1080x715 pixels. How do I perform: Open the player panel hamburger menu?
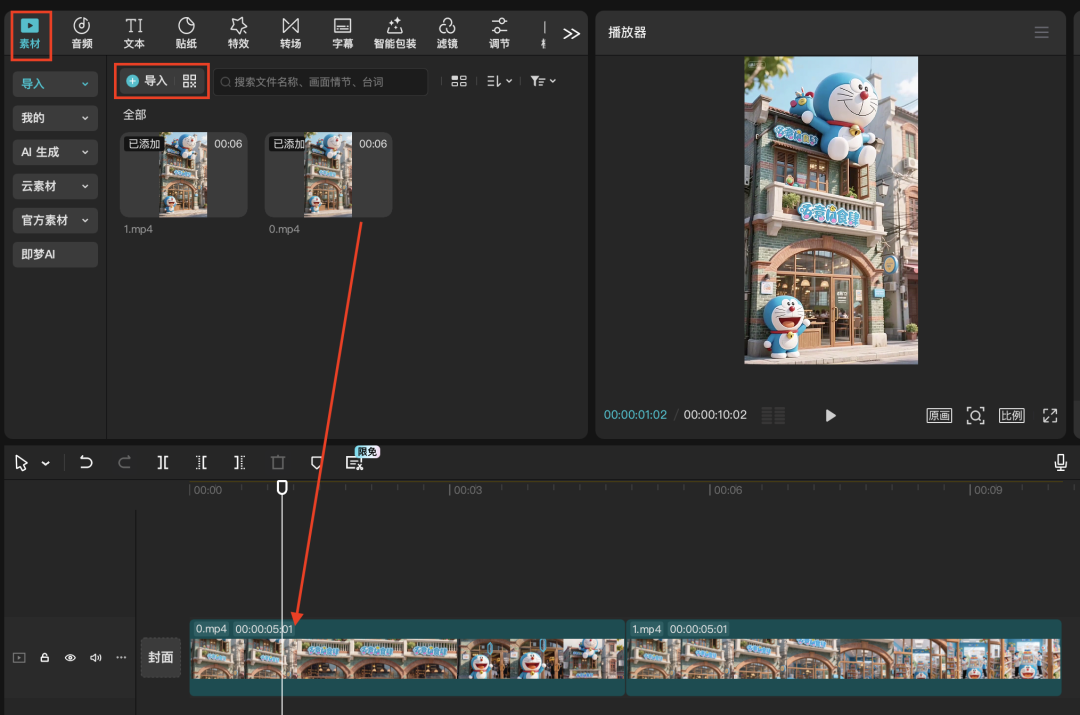[x=1042, y=32]
